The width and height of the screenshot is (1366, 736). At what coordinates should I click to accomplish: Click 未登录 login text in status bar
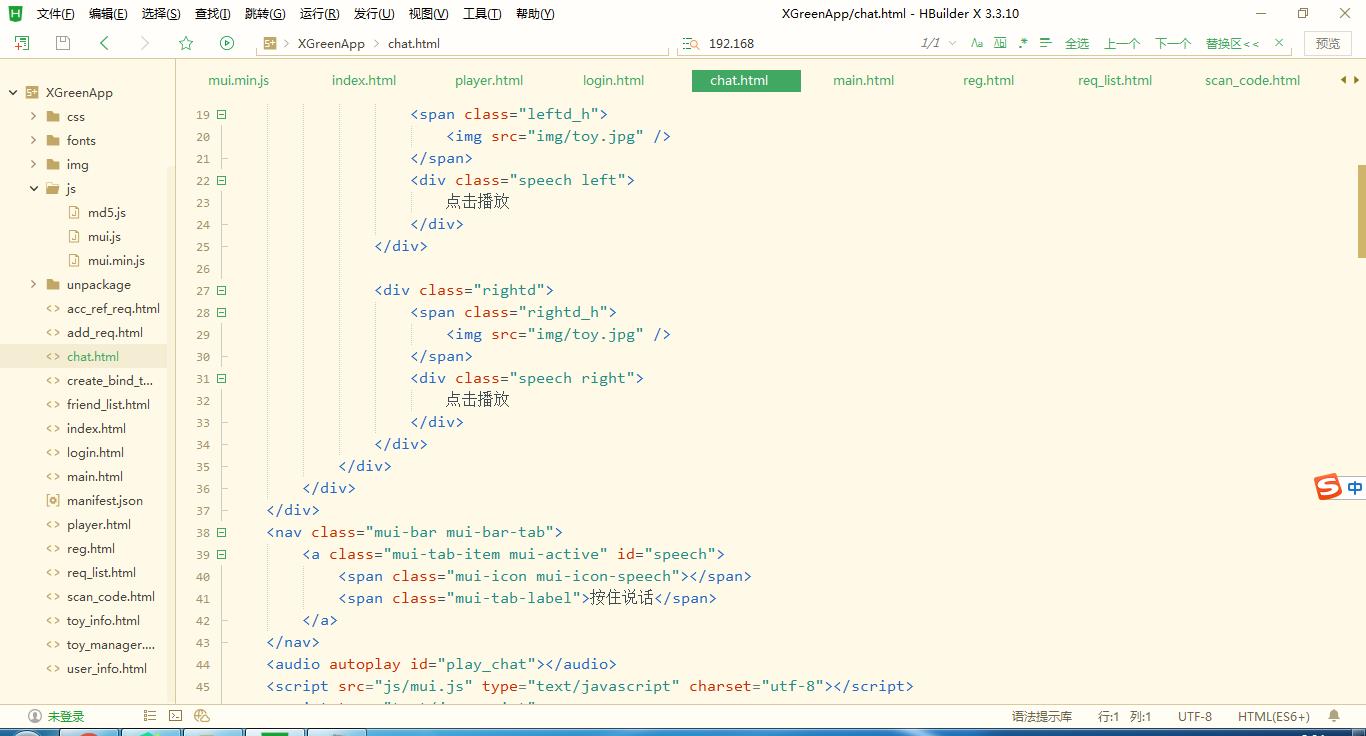point(66,716)
